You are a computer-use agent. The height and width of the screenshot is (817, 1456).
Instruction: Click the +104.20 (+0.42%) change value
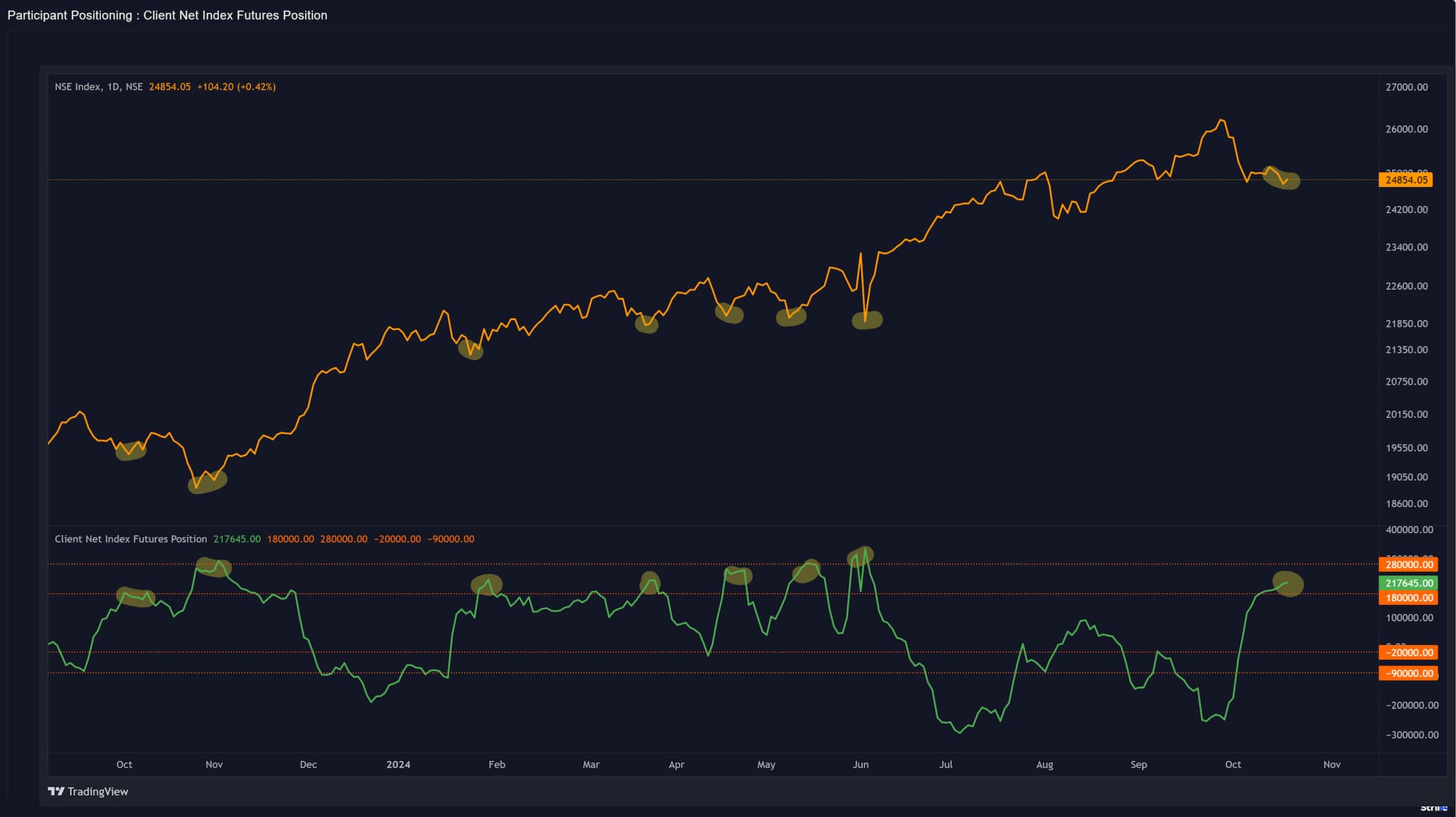[x=236, y=87]
